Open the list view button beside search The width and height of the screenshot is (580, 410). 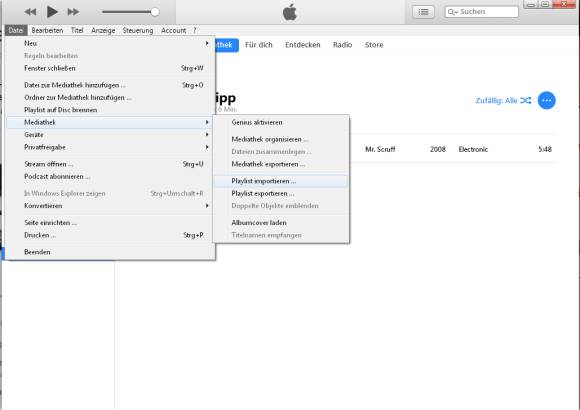coord(423,12)
